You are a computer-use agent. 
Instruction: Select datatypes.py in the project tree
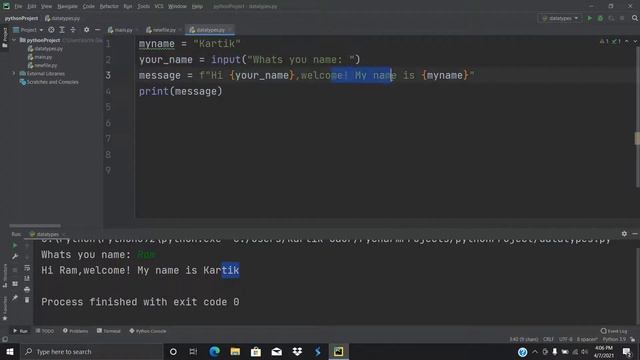coord(45,49)
